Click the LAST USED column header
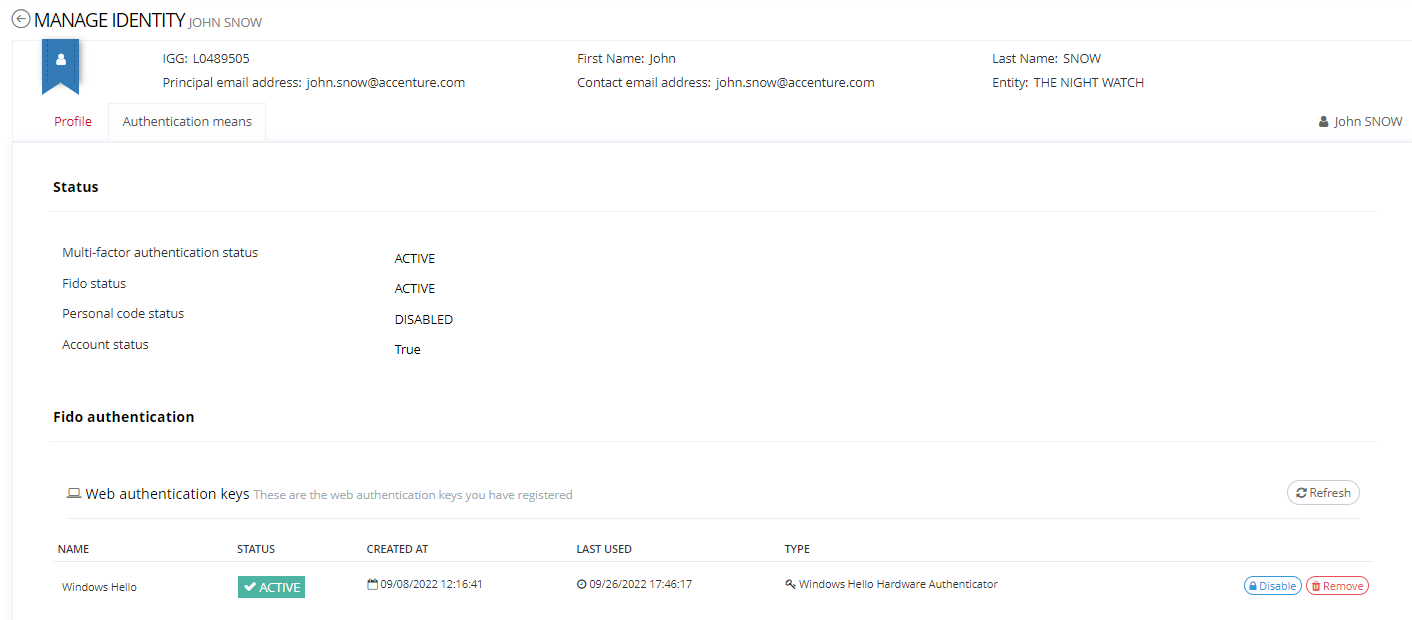 click(x=604, y=549)
